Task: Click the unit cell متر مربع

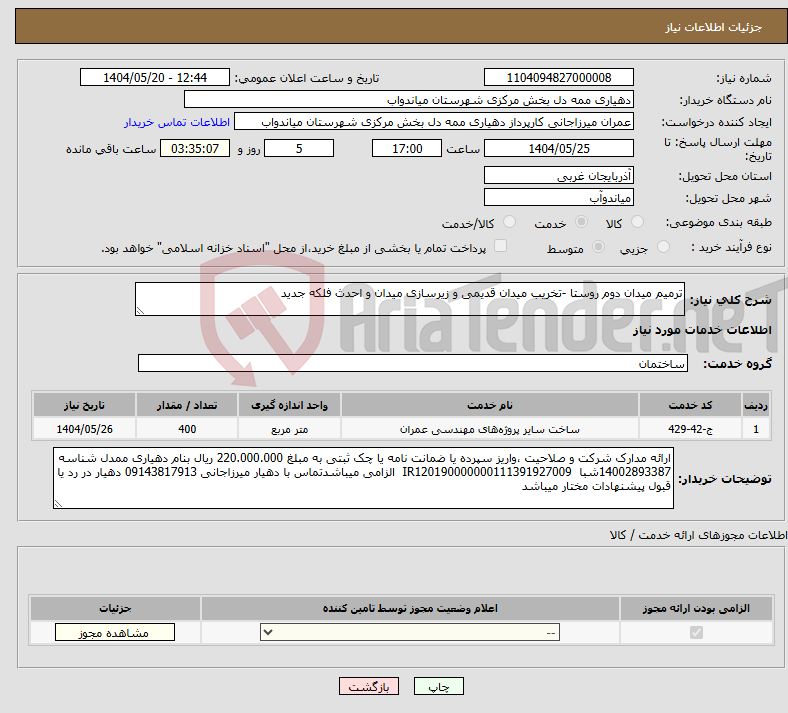Action: 289,429
